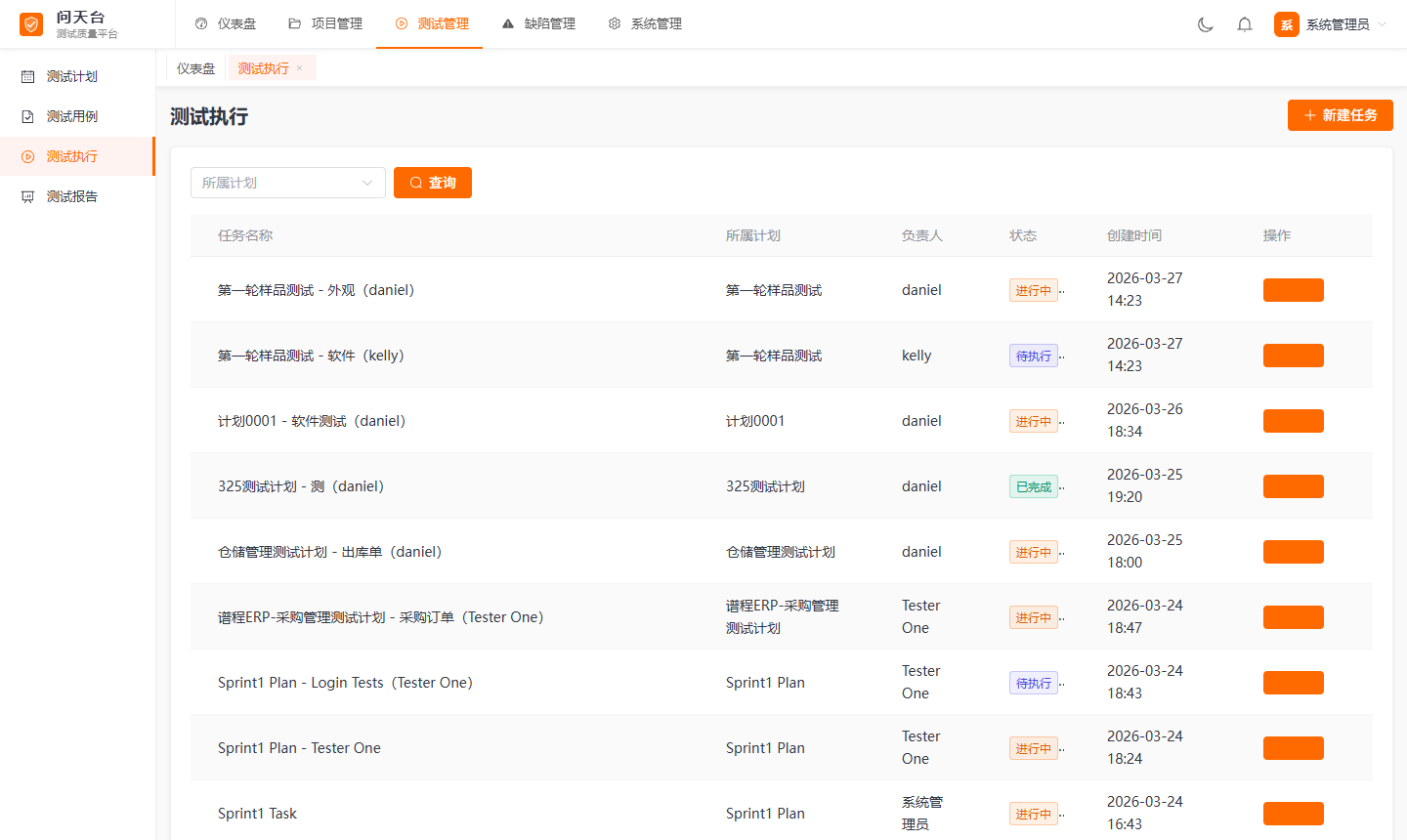
Task: Click the 计划0001 plan cell
Action: 755,421
